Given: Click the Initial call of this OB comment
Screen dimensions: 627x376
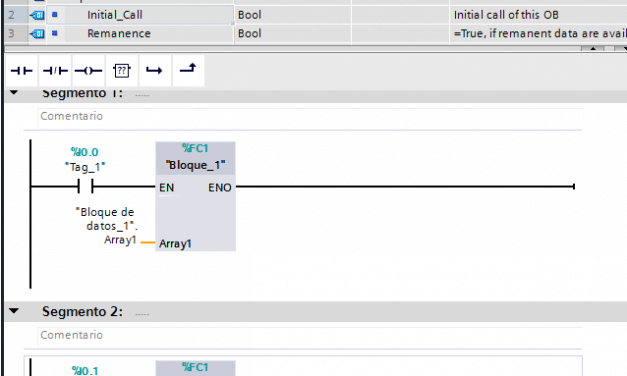Looking at the screenshot, I should tap(506, 15).
